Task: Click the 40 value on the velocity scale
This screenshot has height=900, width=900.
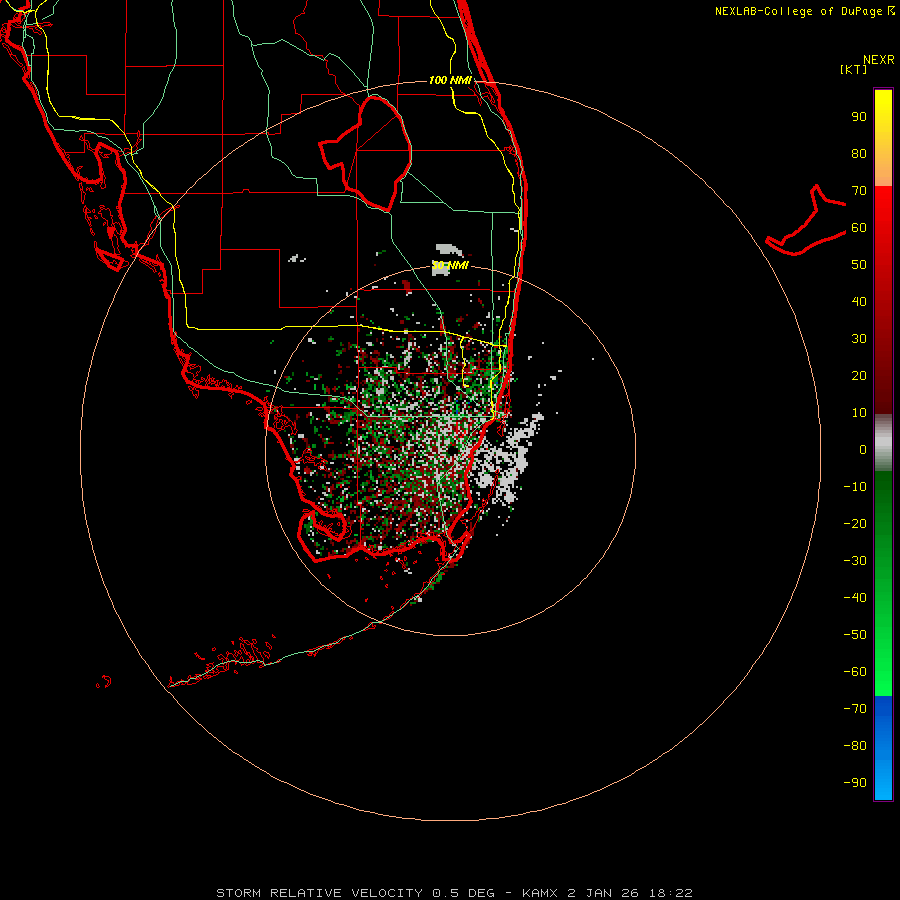Action: [859, 302]
